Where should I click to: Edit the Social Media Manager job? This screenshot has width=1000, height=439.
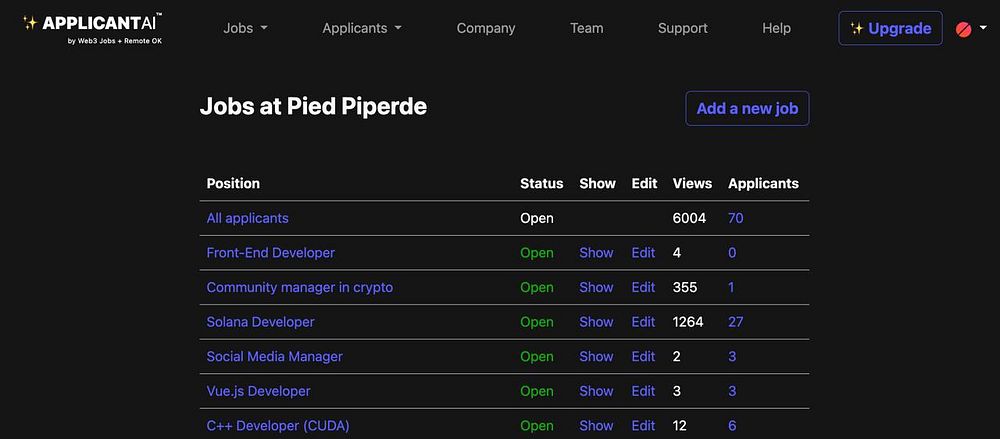(x=643, y=356)
